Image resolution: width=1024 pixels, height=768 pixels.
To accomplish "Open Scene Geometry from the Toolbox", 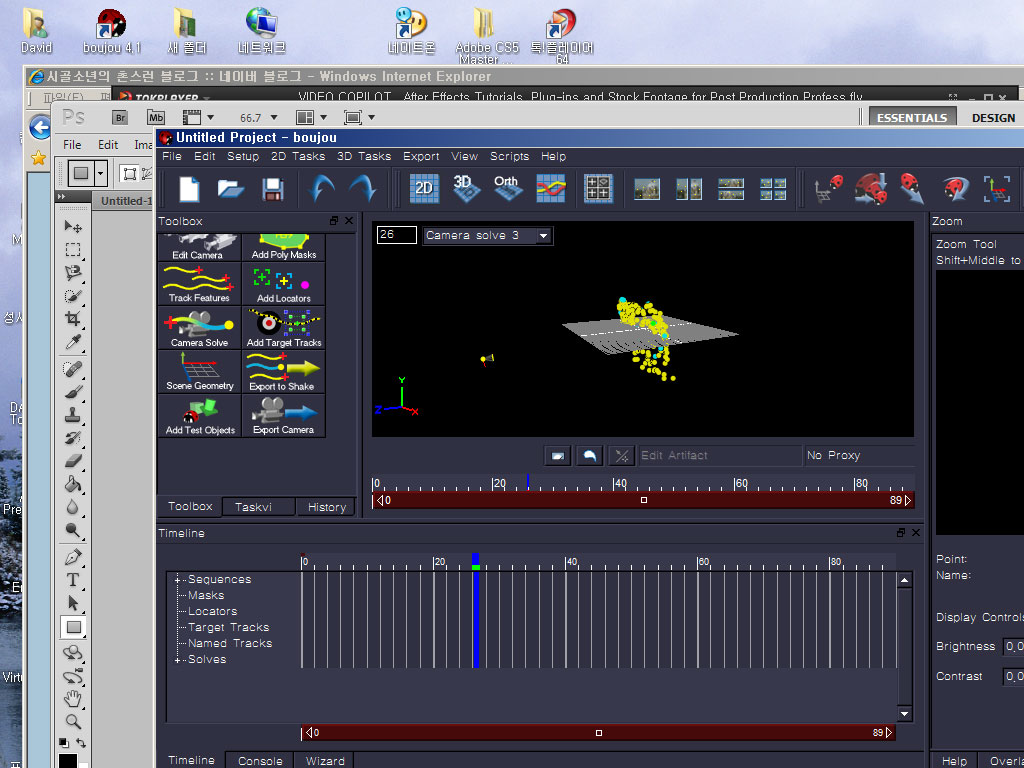I will click(199, 372).
